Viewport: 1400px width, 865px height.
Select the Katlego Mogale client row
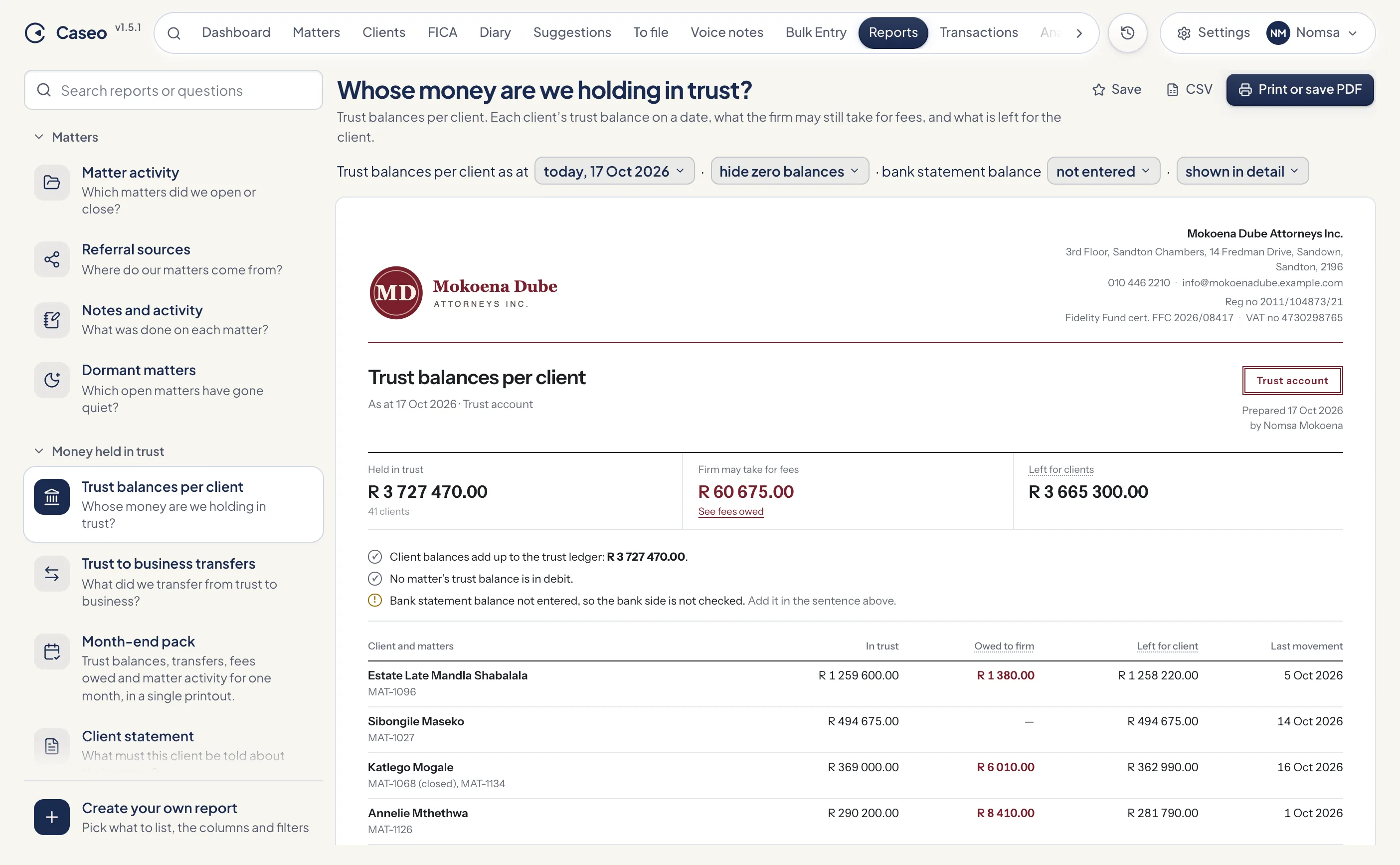(x=855, y=775)
